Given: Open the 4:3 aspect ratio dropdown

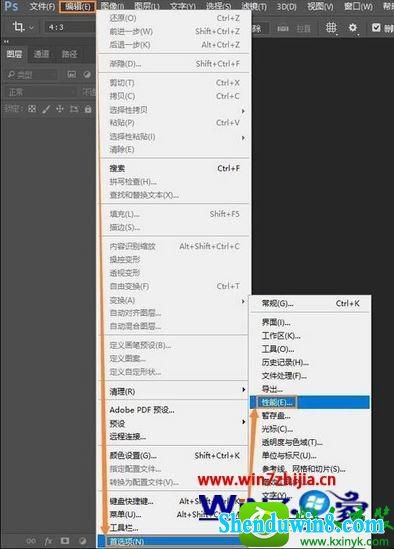Looking at the screenshot, I should pos(69,27).
